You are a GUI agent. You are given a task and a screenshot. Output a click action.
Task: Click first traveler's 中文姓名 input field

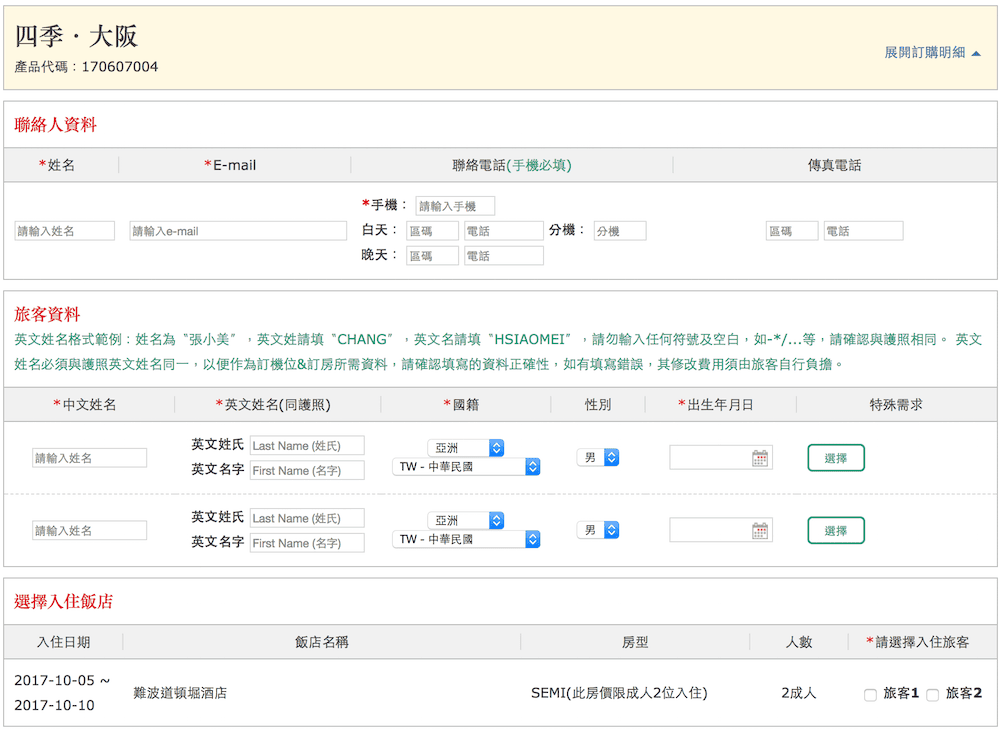(x=89, y=458)
